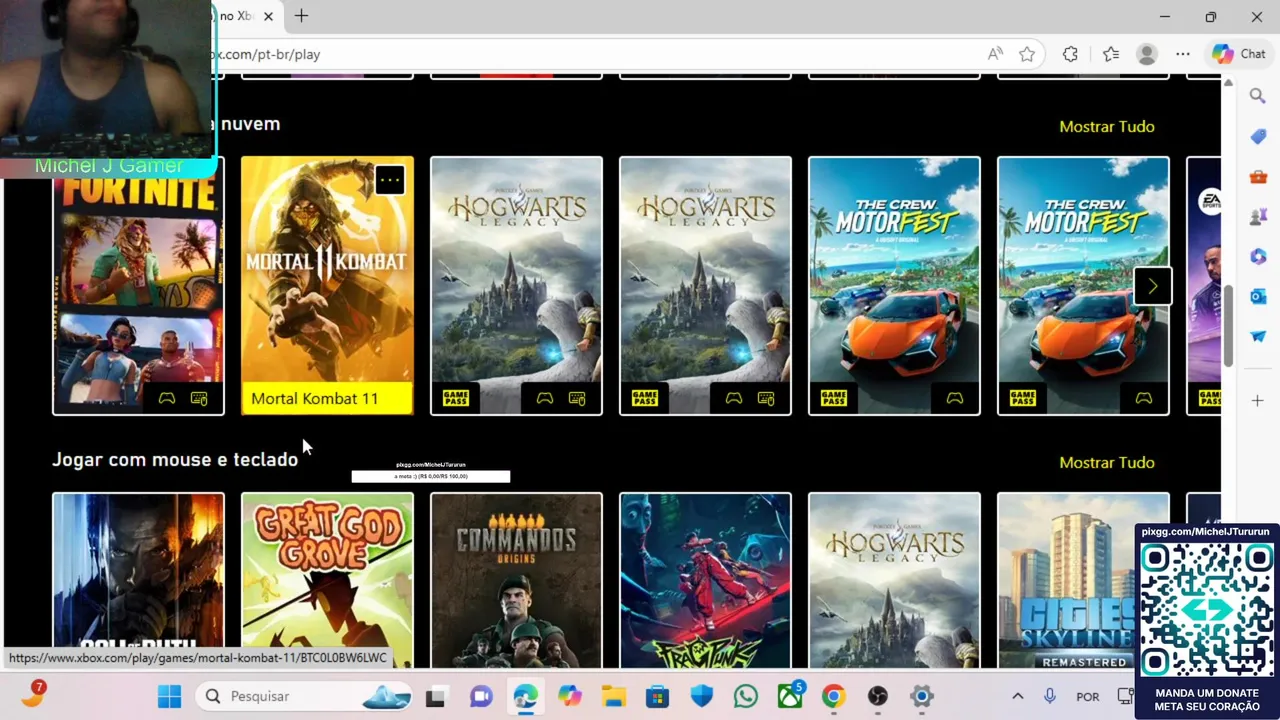Image resolution: width=1280 pixels, height=720 pixels.
Task: Open the Windows Start menu
Action: [x=169, y=696]
